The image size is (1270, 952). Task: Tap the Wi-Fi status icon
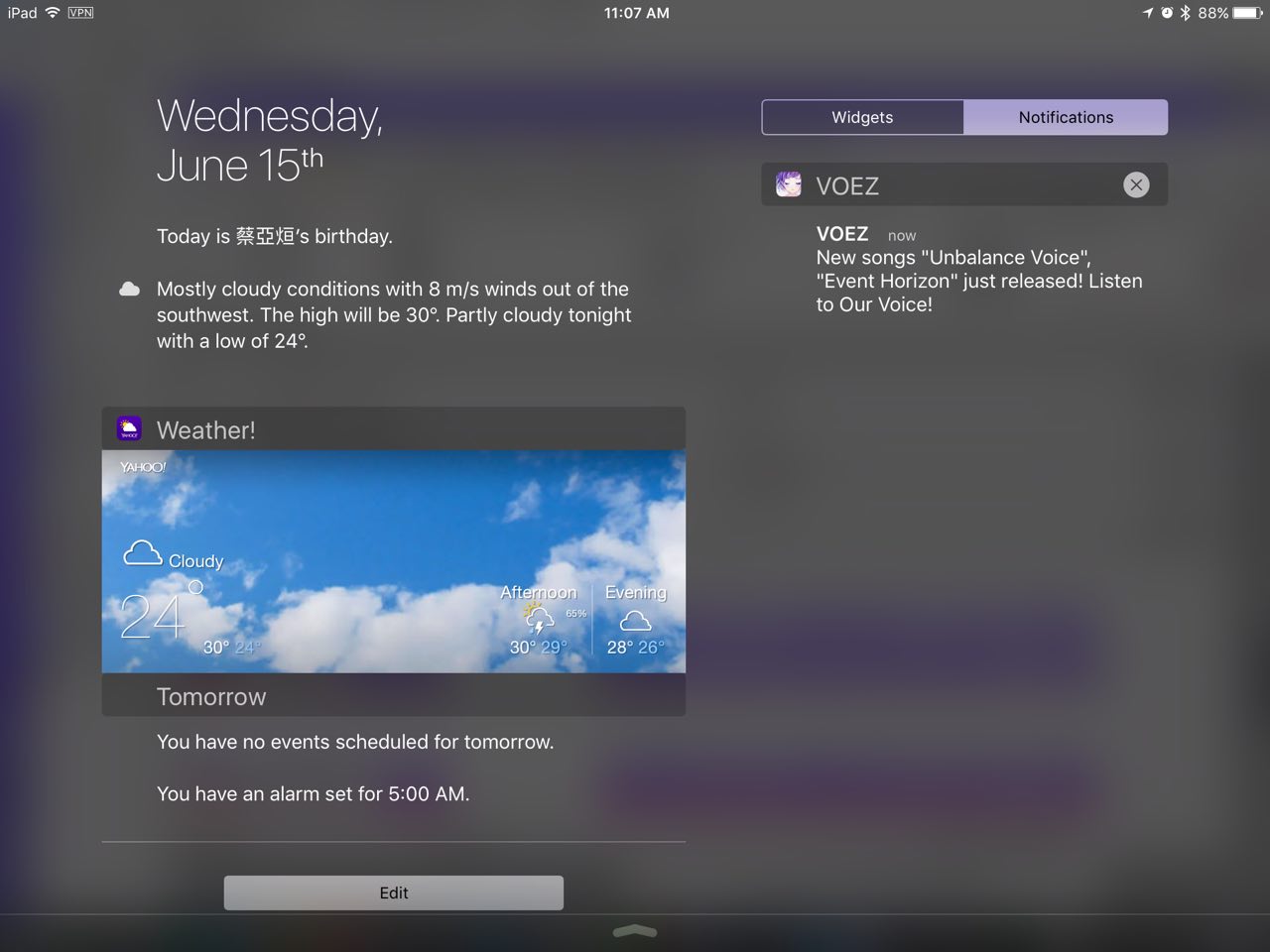[x=53, y=13]
